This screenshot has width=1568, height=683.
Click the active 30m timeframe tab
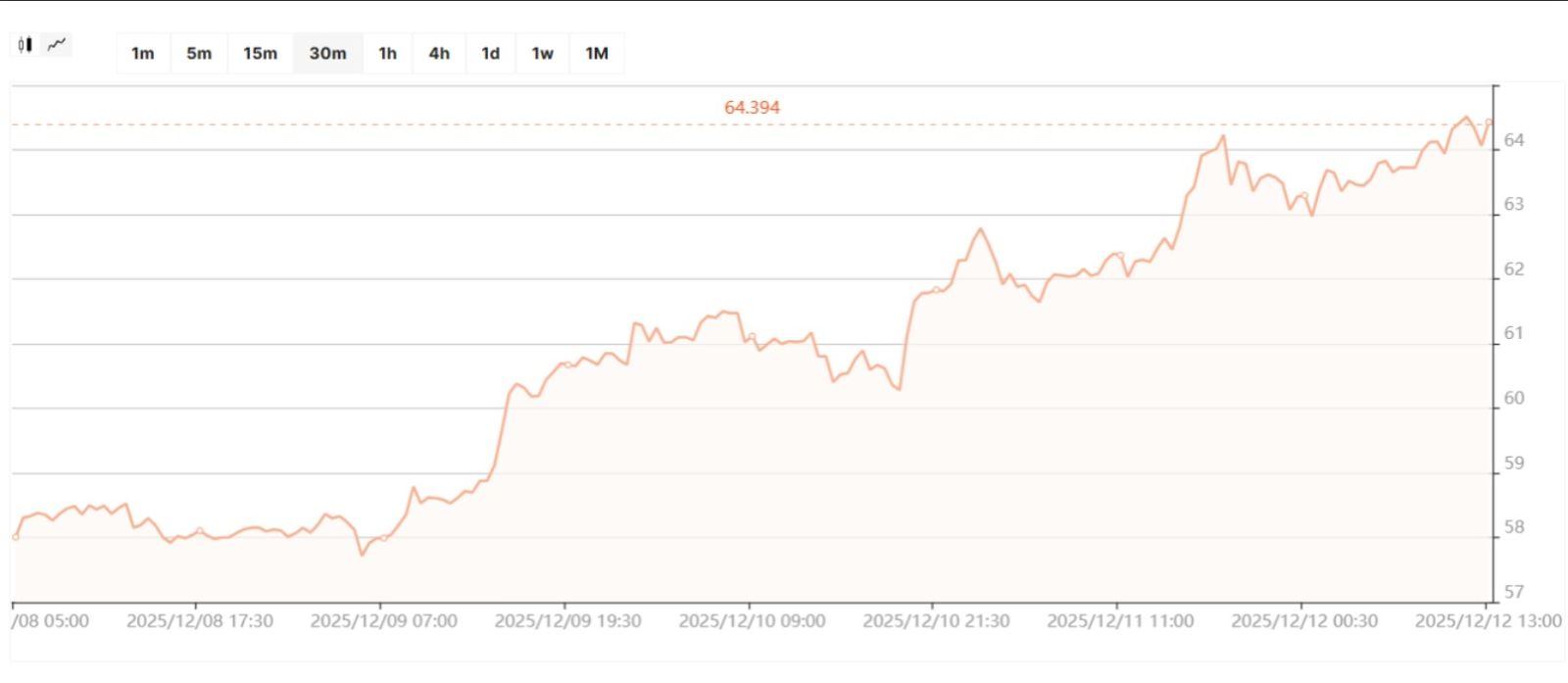pyautogui.click(x=327, y=54)
